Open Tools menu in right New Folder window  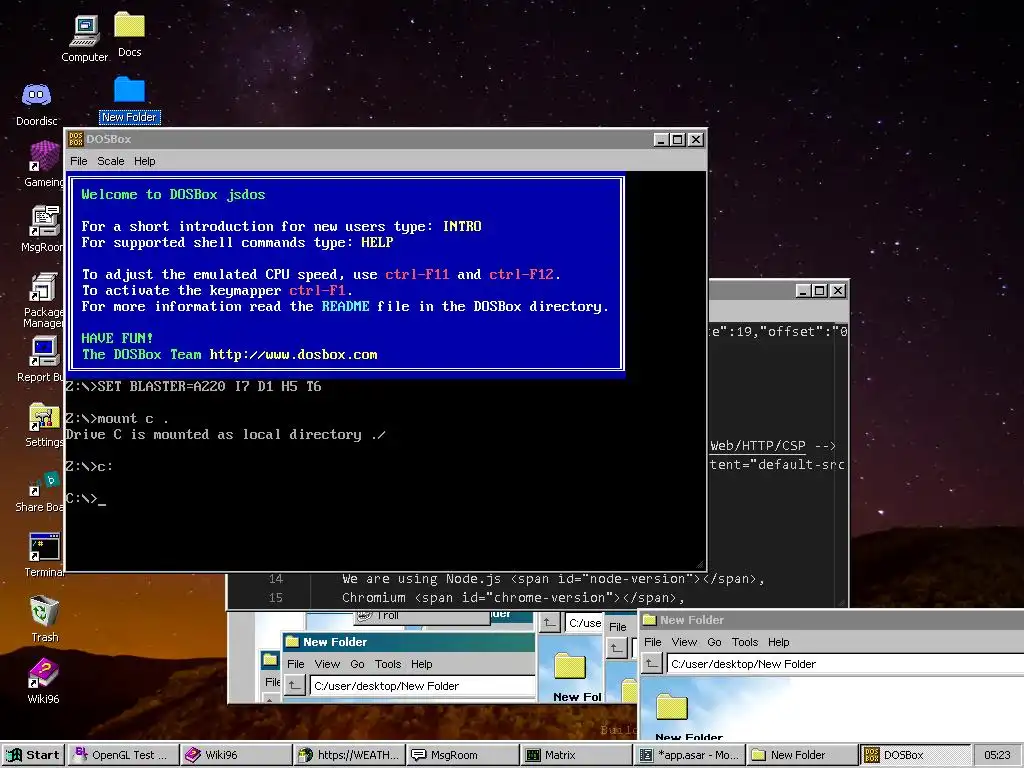click(744, 642)
